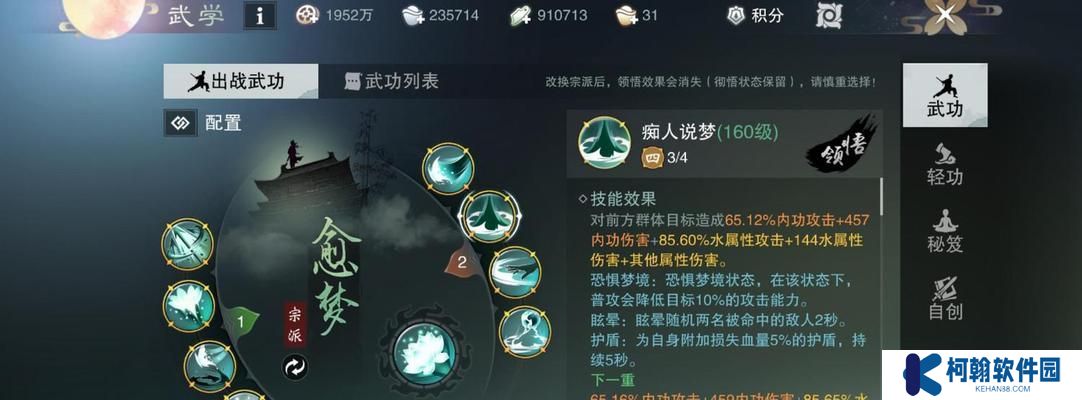Image resolution: width=1082 pixels, height=400 pixels.
Task: Open 轻功 side menu
Action: (x=945, y=164)
